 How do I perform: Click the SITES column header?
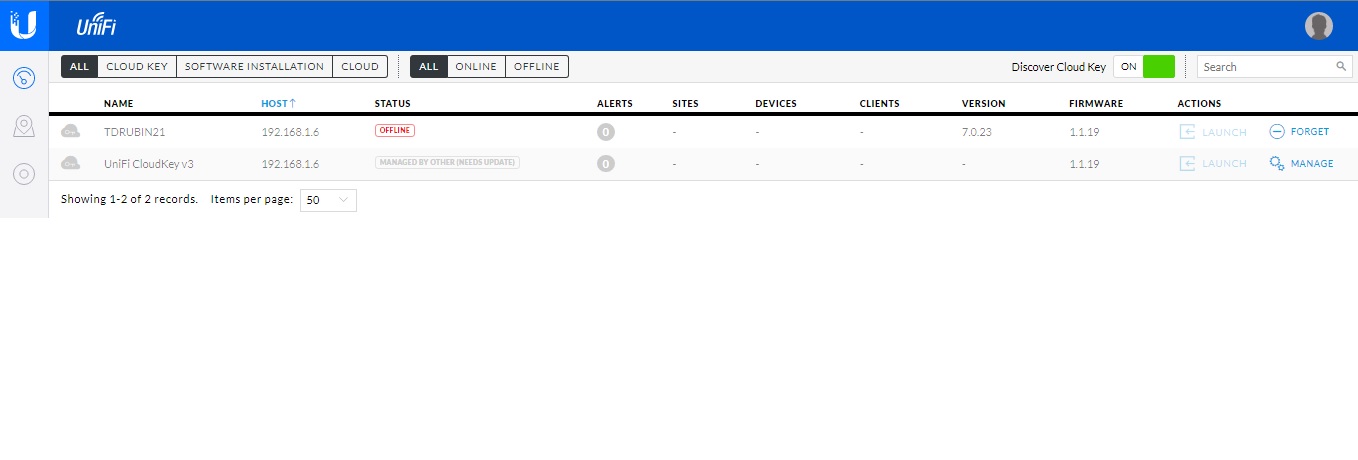click(x=685, y=103)
